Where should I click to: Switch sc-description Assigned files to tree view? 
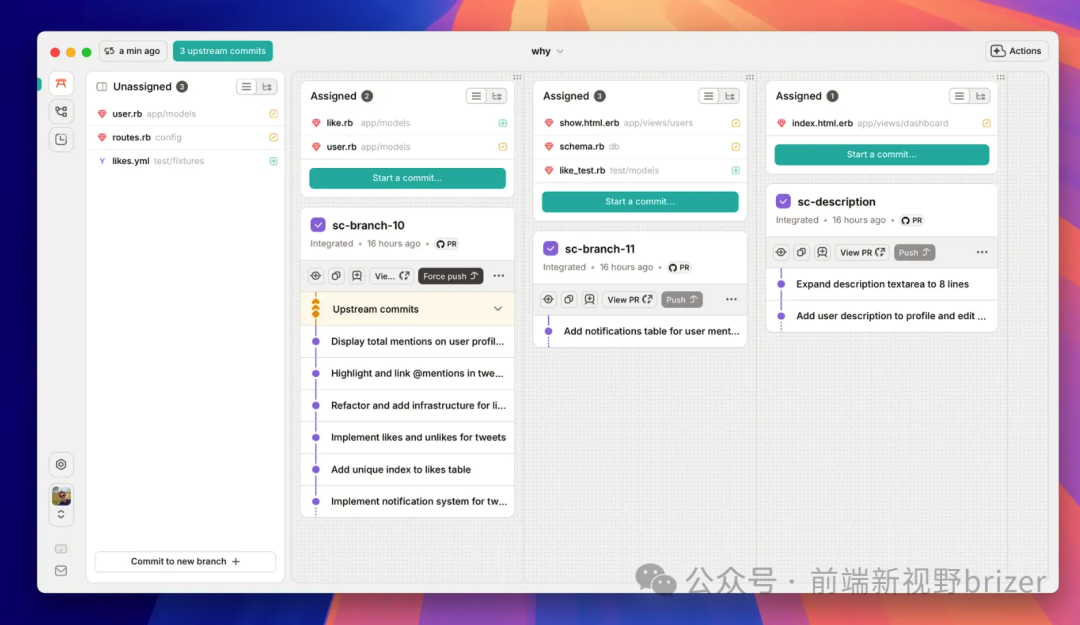(x=980, y=96)
